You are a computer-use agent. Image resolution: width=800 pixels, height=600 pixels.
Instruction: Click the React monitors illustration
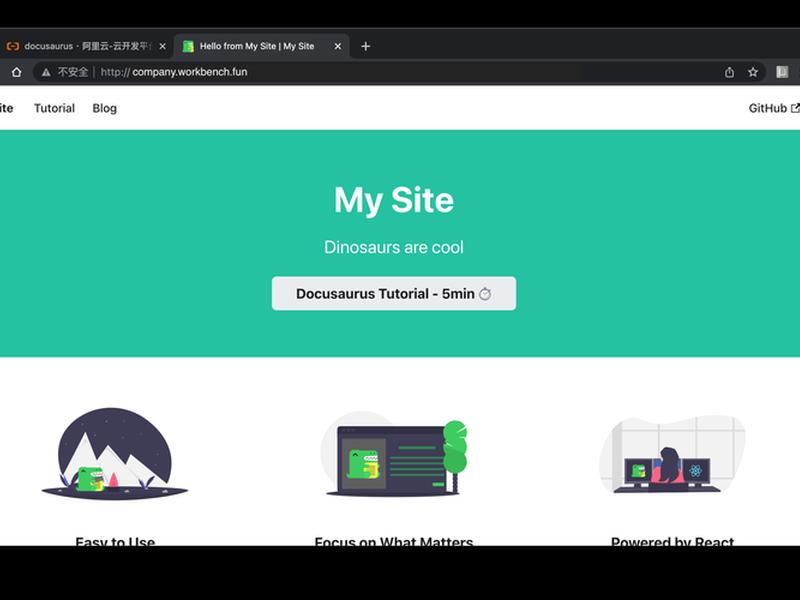point(672,455)
